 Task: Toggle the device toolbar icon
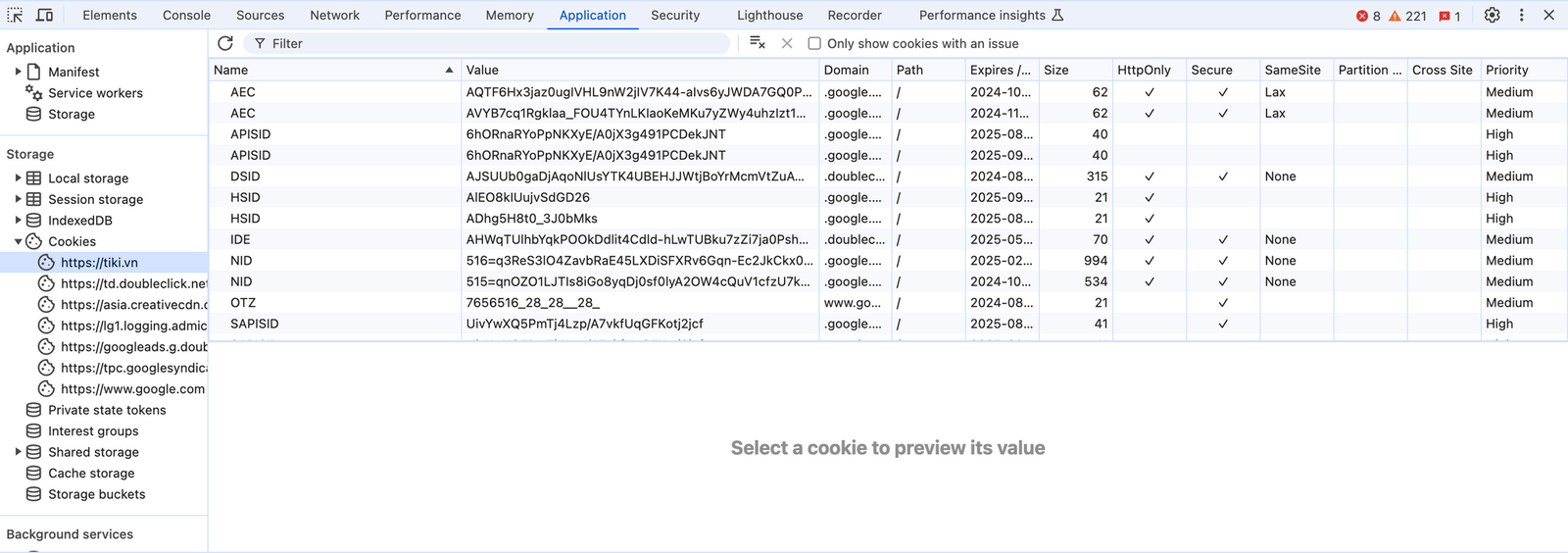point(45,15)
